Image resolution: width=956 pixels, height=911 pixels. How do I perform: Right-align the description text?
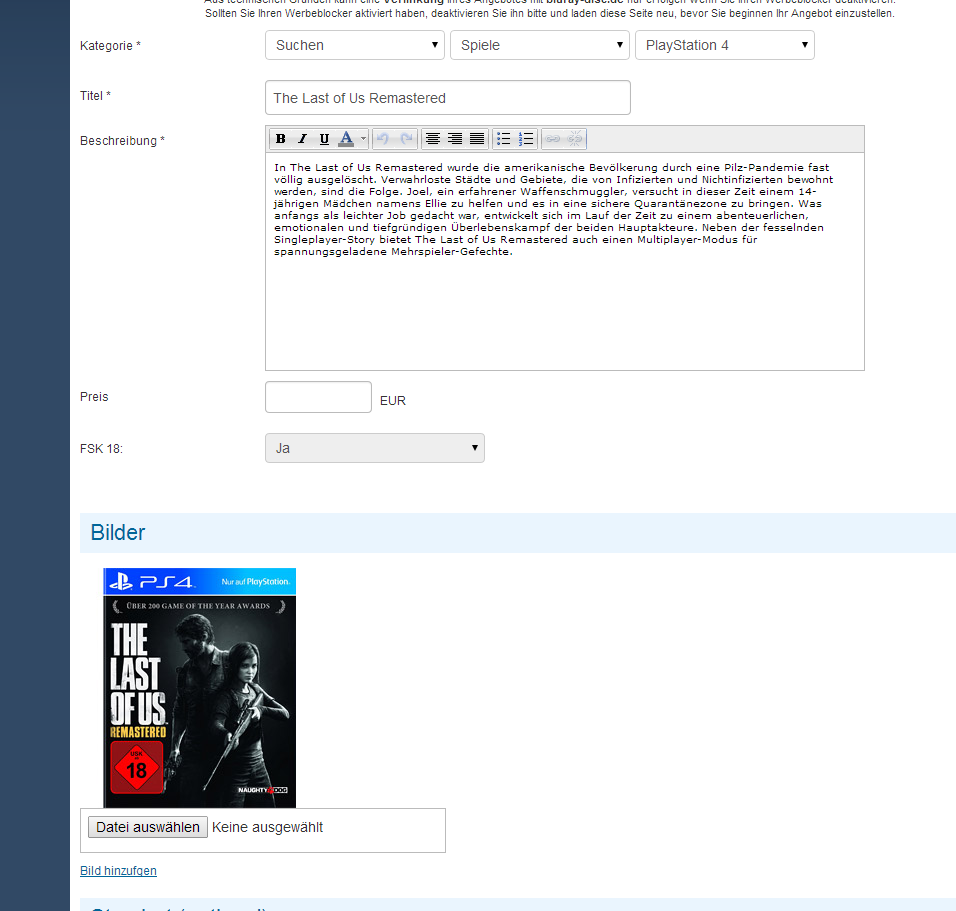point(455,139)
